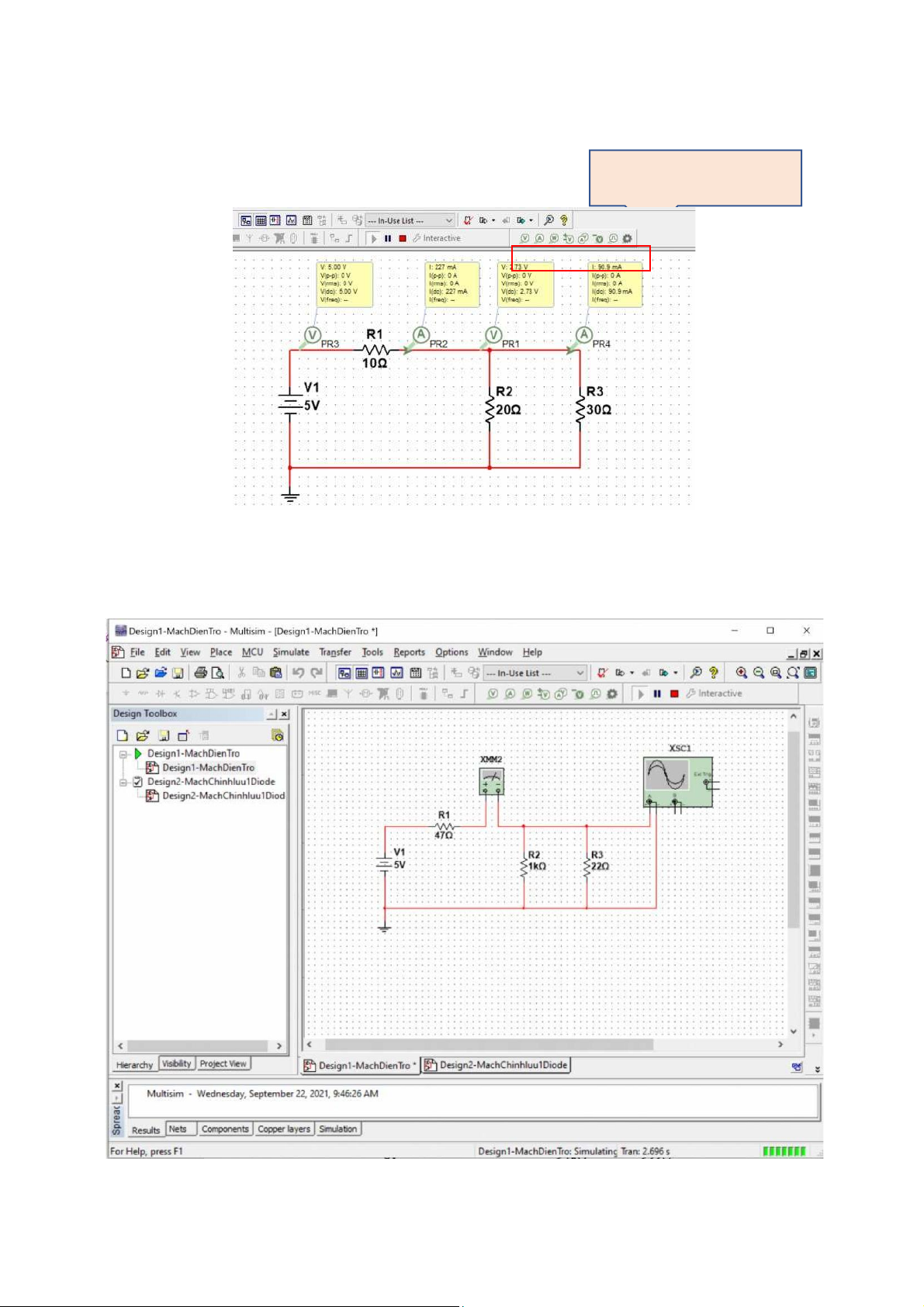Screen dimensions: 924x1307
Task: Click the Print icon in main toolbar
Action: (201, 673)
